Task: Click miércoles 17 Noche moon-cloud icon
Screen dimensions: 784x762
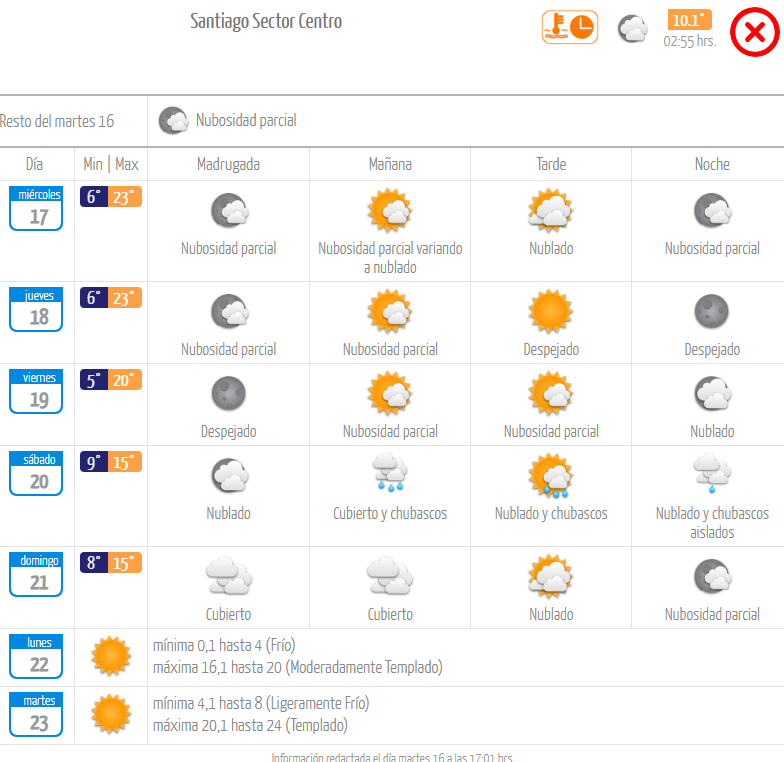Action: point(712,210)
